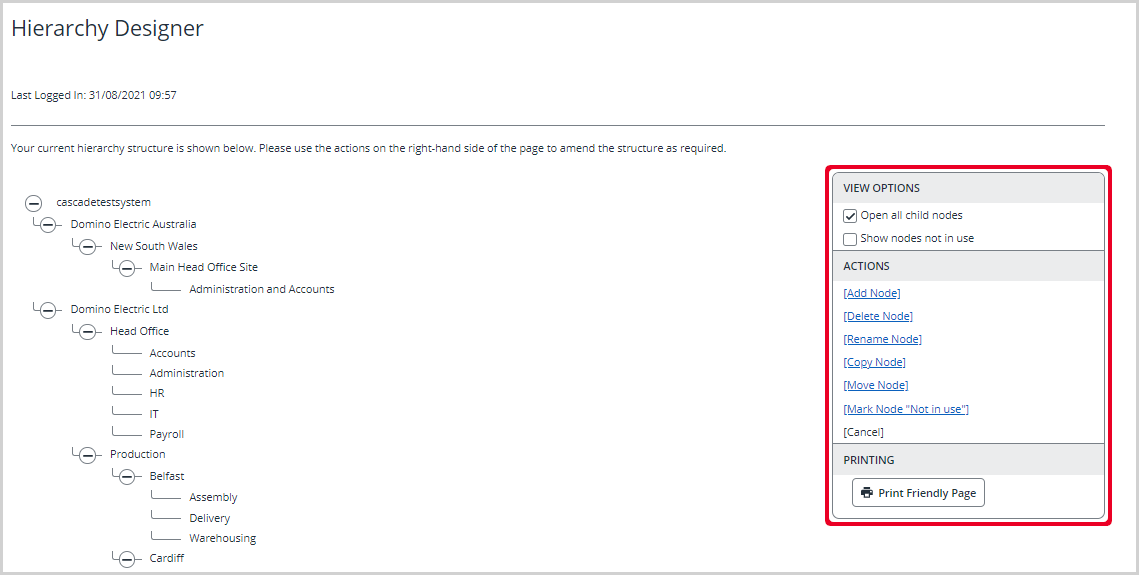Choose the Copy Node action
This screenshot has height=575, width=1139.
point(875,362)
